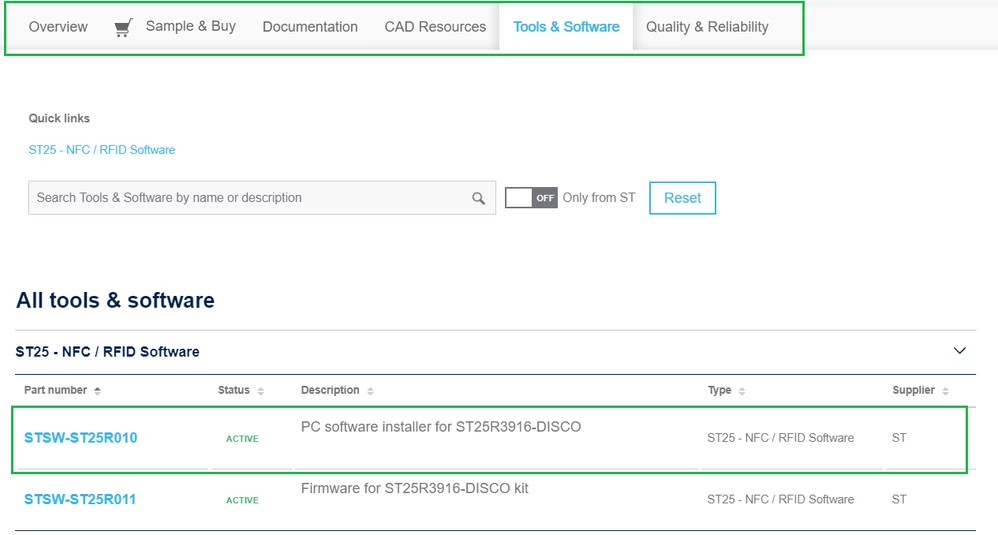Viewport: 998px width, 535px height.
Task: Open the Overview tab
Action: (58, 27)
